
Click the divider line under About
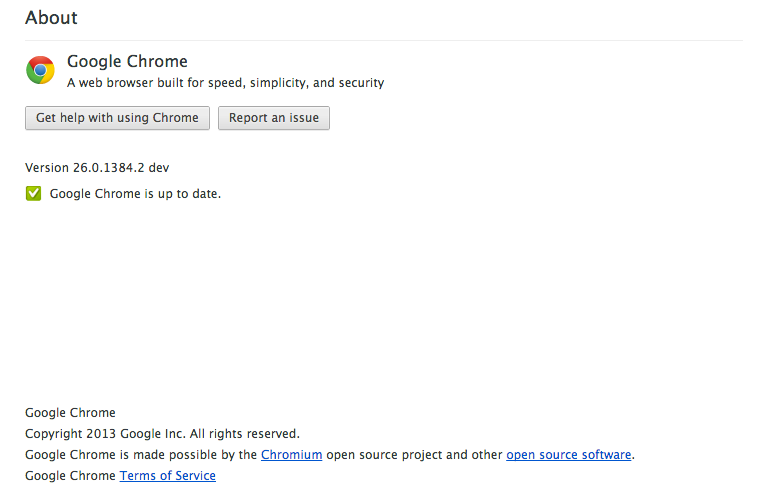(384, 40)
